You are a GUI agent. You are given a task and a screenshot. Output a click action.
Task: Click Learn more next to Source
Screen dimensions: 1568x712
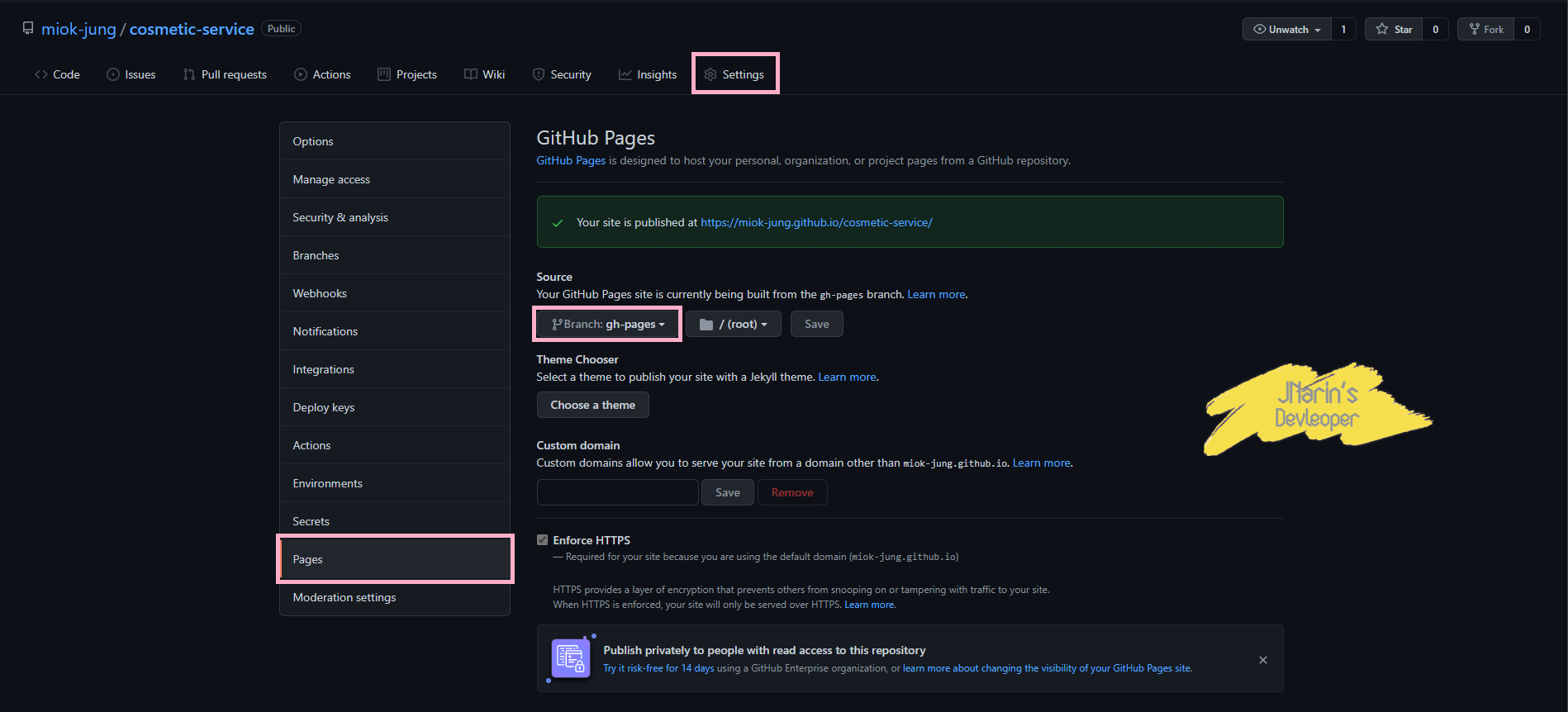tap(936, 294)
